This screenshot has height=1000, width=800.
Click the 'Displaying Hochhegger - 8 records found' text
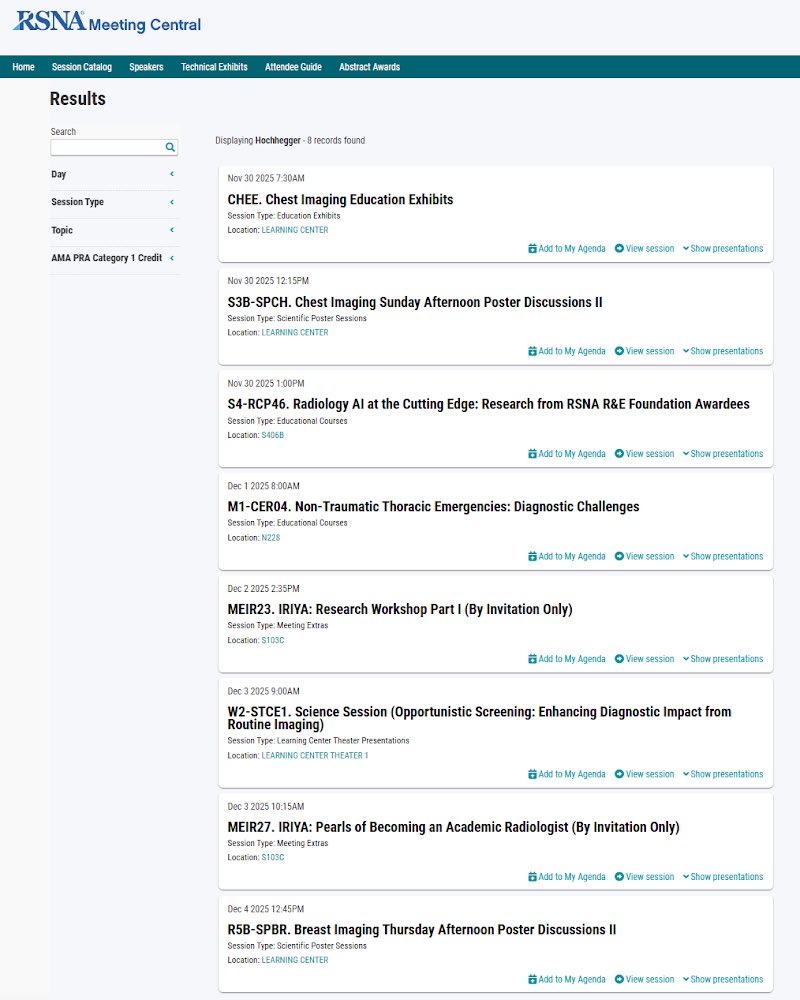pyautogui.click(x=290, y=140)
